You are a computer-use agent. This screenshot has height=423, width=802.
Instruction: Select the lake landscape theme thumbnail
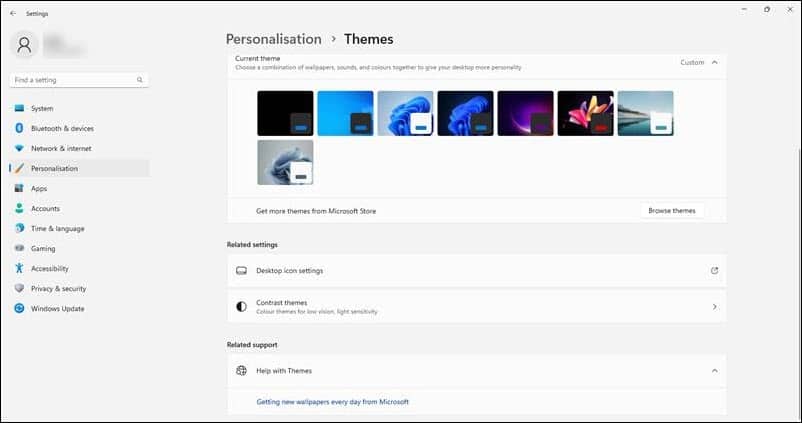tap(645, 113)
